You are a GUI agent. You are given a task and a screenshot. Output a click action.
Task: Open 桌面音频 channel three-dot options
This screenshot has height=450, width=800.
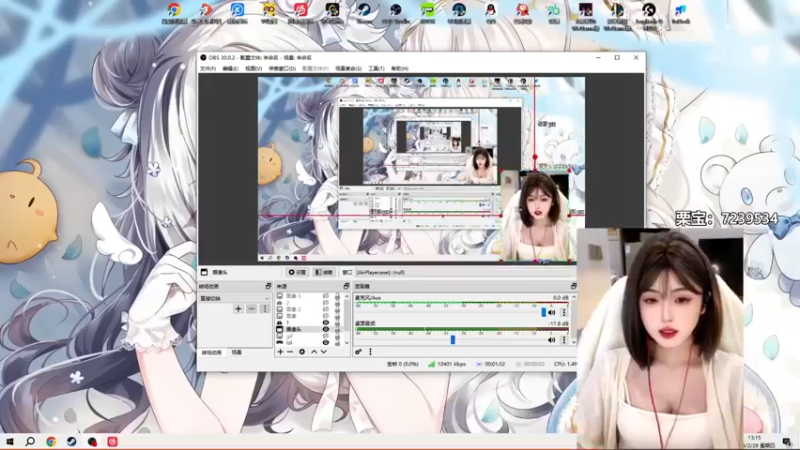click(564, 339)
